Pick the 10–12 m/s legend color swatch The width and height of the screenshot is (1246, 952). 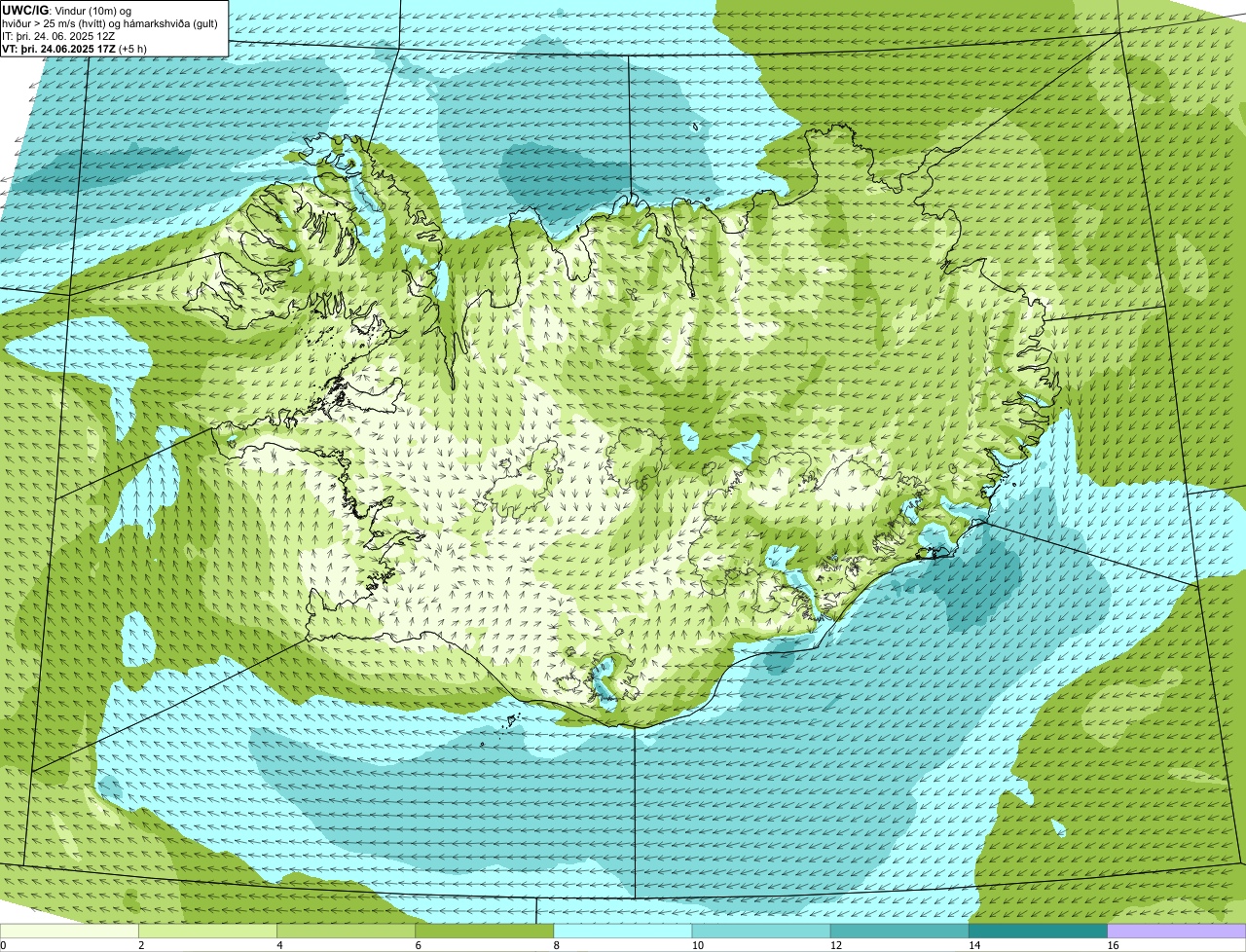coord(761,931)
